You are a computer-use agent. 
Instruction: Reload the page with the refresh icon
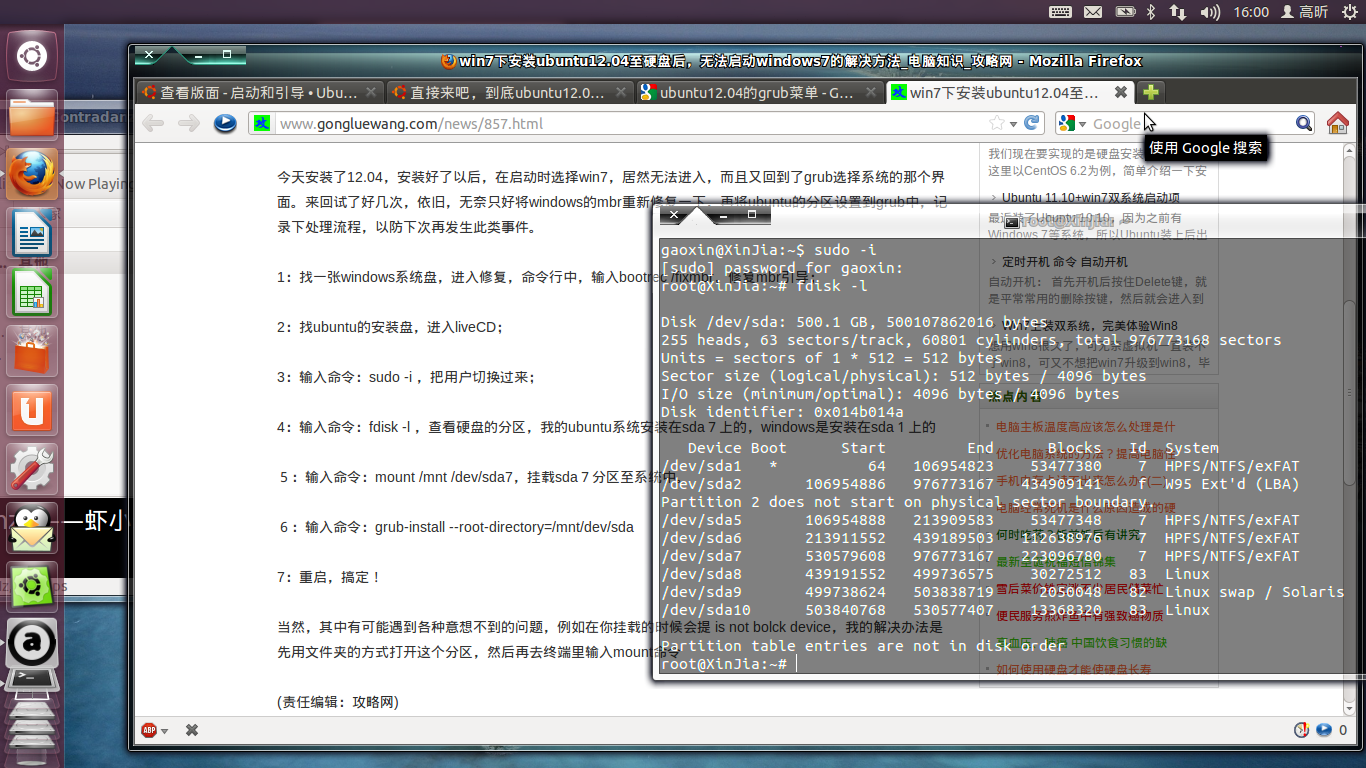[1031, 123]
